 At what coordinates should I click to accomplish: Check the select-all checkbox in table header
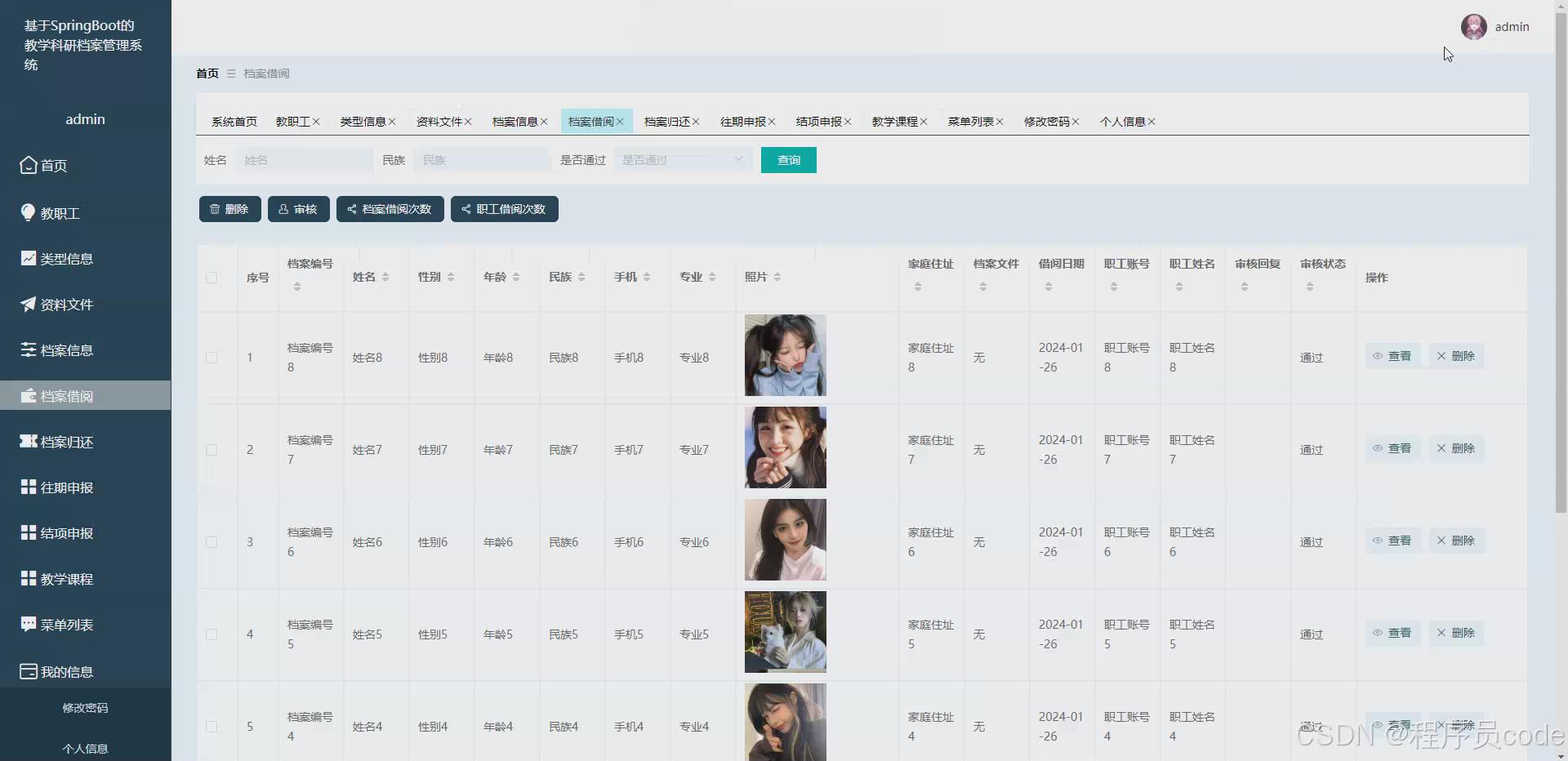[212, 278]
